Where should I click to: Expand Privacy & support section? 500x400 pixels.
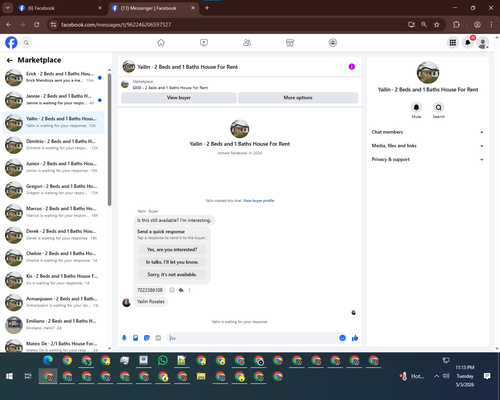428,159
